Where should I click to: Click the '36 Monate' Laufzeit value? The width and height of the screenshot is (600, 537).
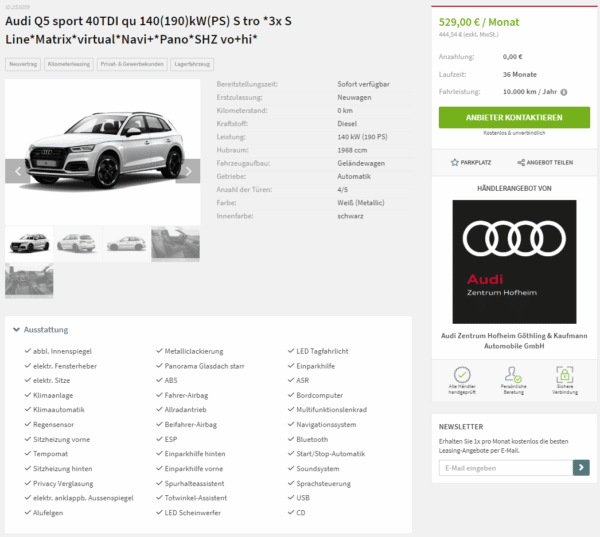(x=520, y=75)
